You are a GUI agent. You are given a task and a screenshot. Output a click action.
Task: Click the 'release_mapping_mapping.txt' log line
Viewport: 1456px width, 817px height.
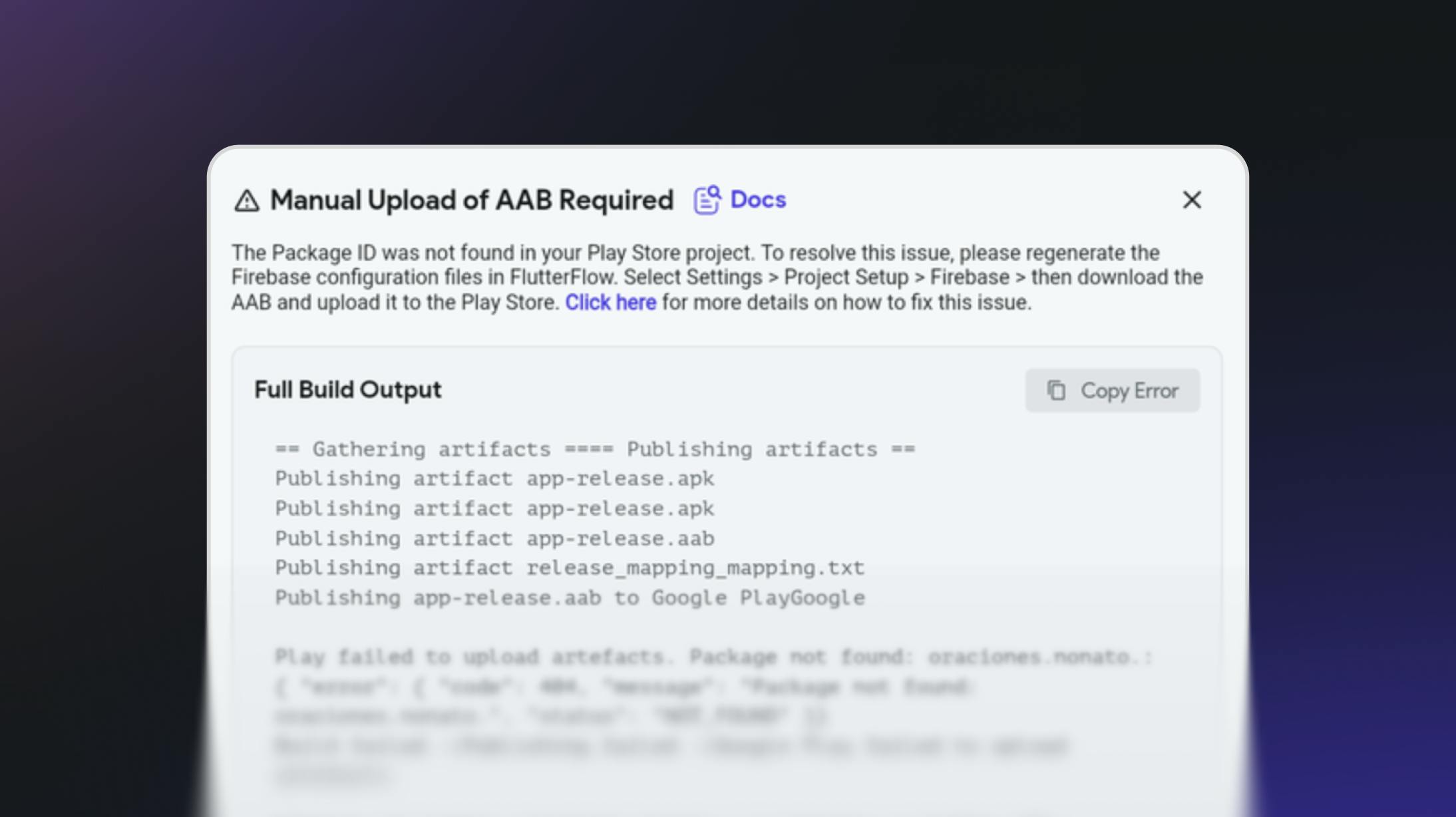pos(569,568)
